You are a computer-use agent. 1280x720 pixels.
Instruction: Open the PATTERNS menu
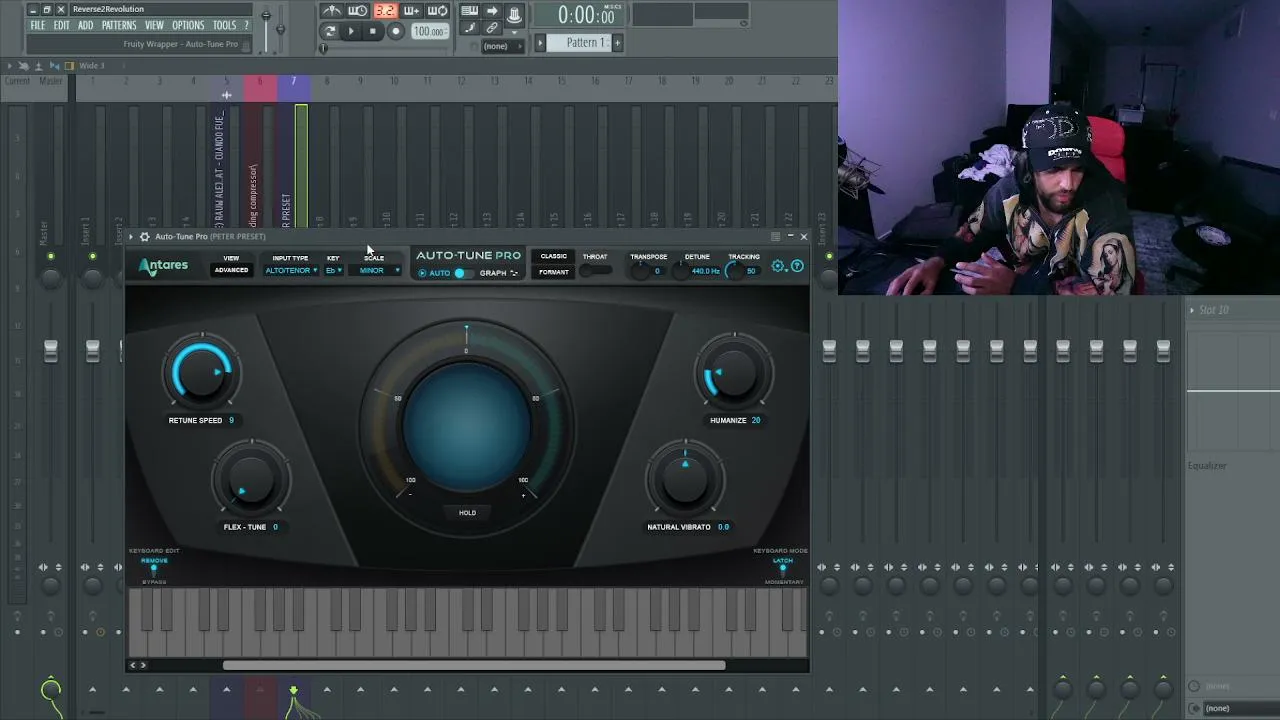pyautogui.click(x=119, y=25)
